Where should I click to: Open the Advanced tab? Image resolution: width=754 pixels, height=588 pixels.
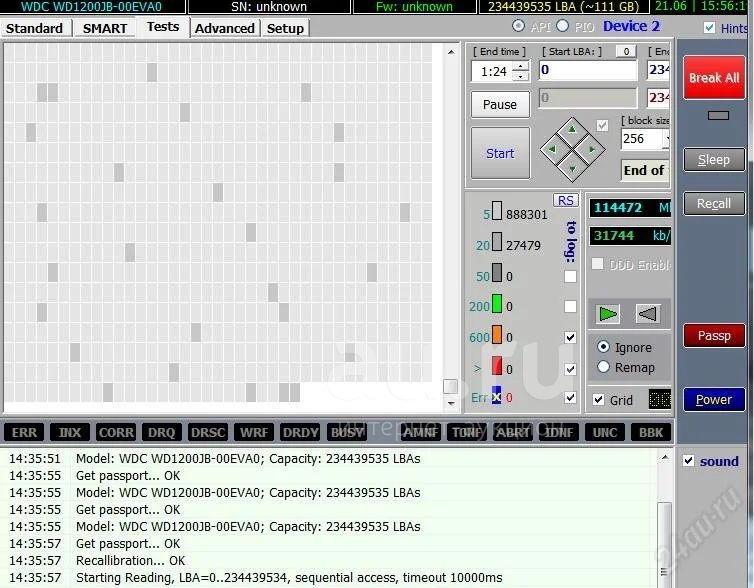coord(224,28)
